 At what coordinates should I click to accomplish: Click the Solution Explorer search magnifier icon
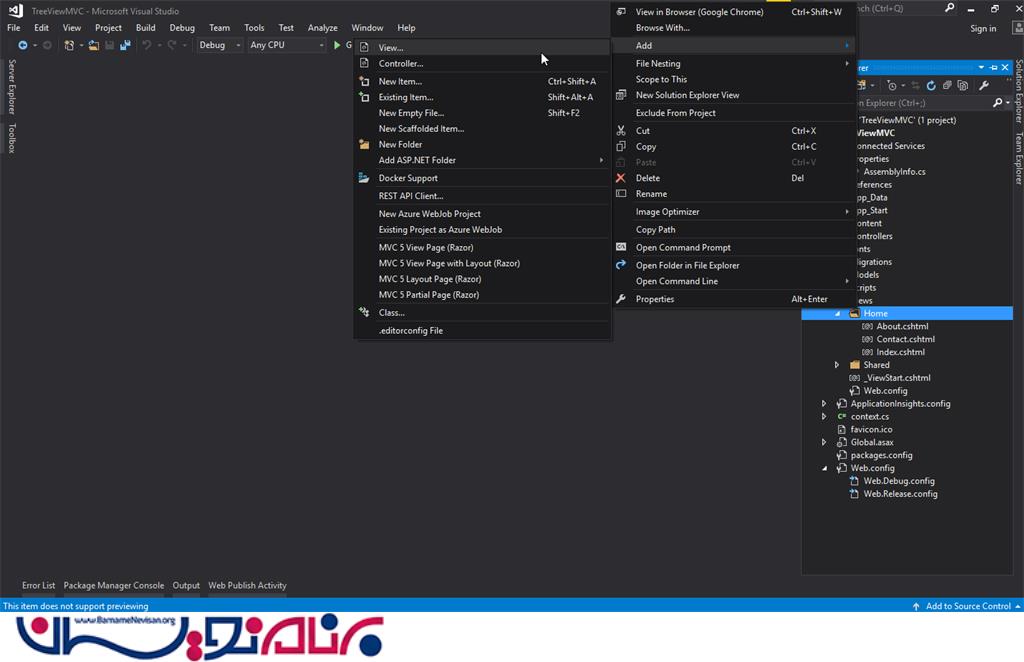click(997, 102)
